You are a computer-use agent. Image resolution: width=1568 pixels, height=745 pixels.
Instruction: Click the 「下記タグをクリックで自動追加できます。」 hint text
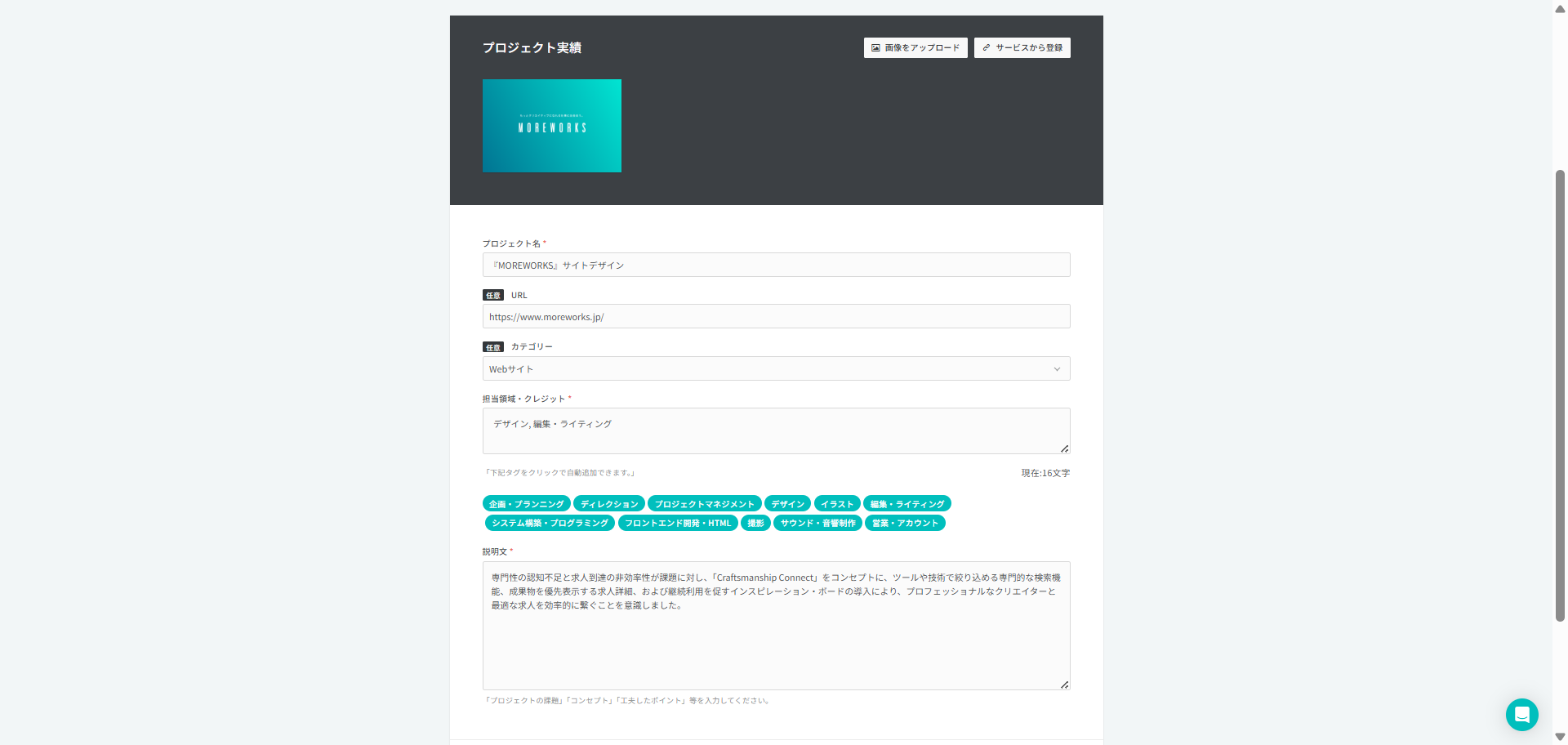click(559, 473)
